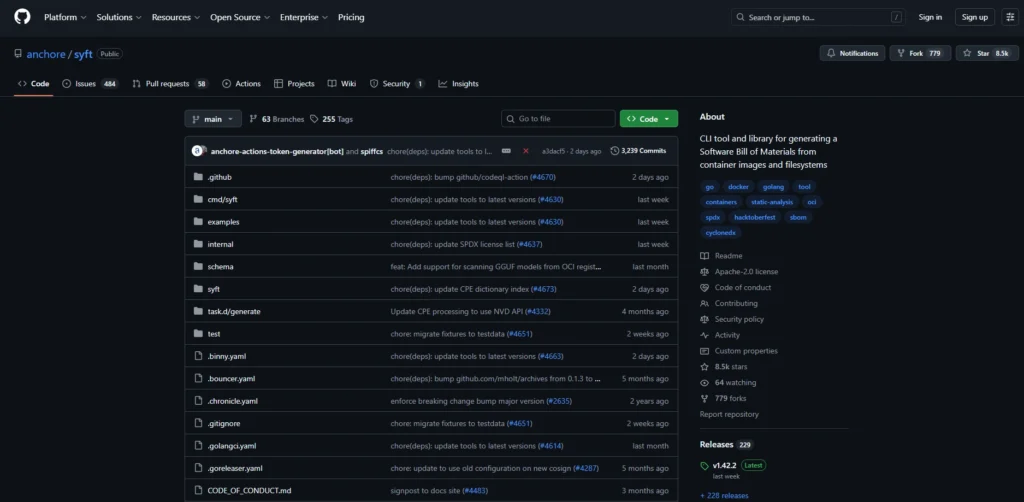
Task: Switch to the Issues tab
Action: [90, 84]
